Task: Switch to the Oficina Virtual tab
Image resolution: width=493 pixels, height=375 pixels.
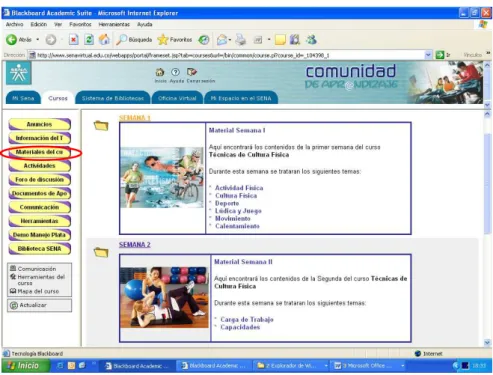Action: (177, 98)
